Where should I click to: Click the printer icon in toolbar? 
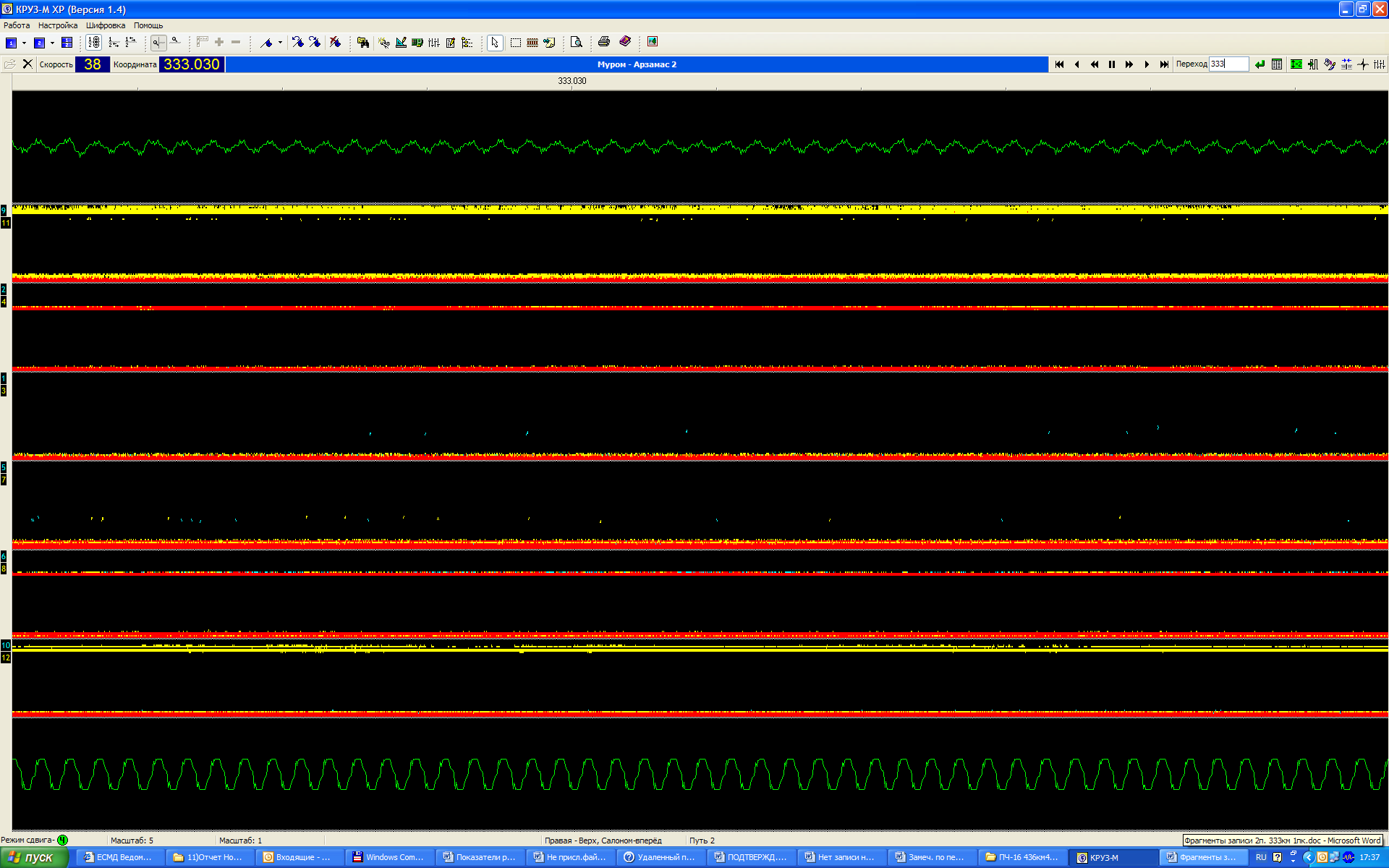pyautogui.click(x=604, y=42)
